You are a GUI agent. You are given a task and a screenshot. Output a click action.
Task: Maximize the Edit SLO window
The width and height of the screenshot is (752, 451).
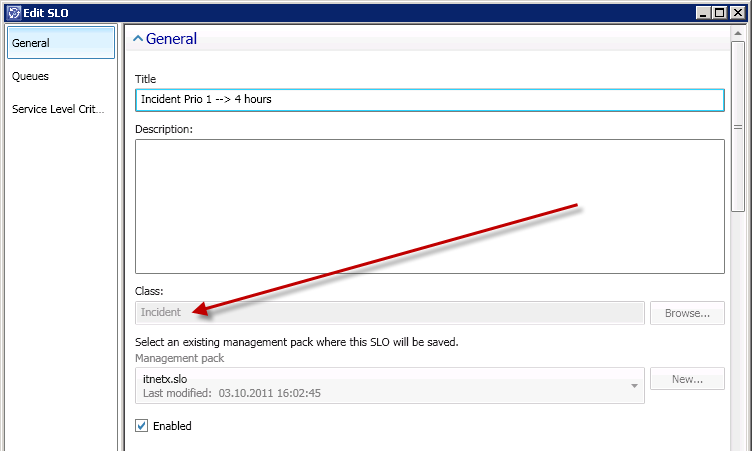click(722, 11)
